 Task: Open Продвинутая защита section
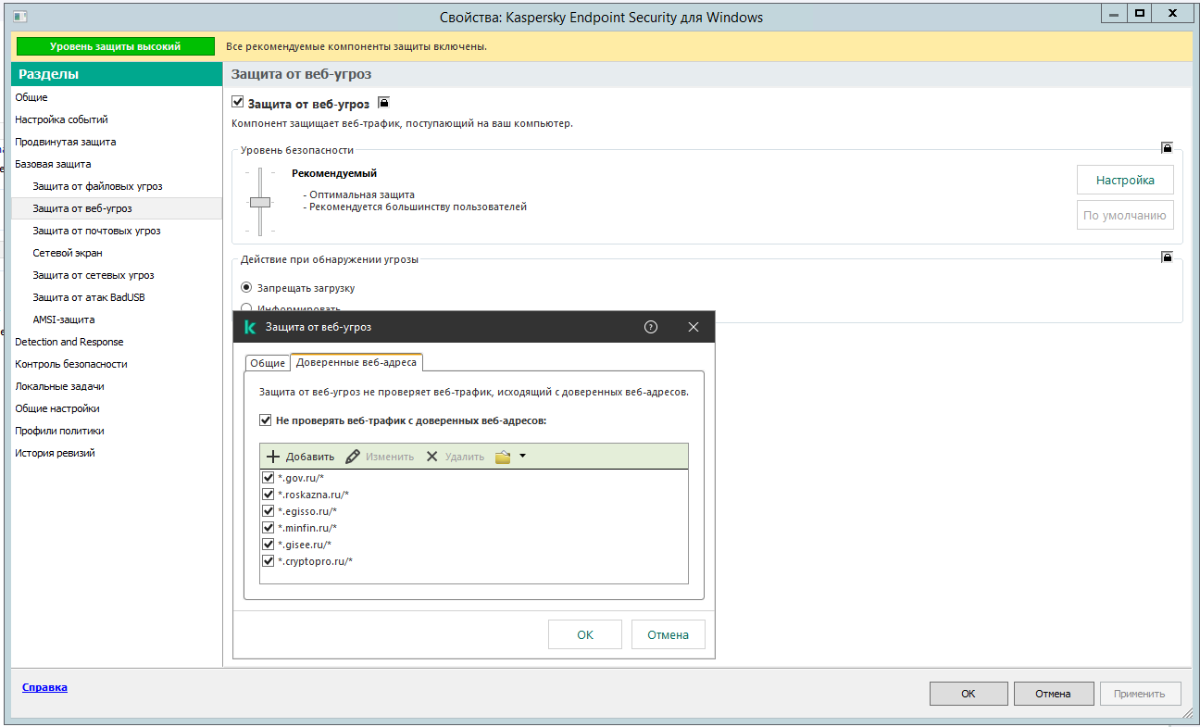(65, 142)
